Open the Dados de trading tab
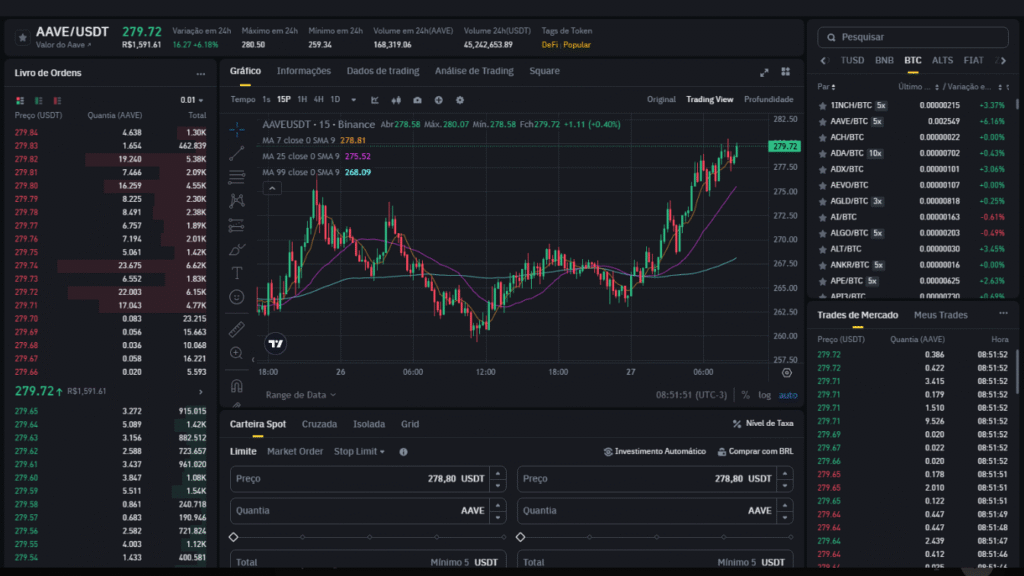 [x=383, y=71]
